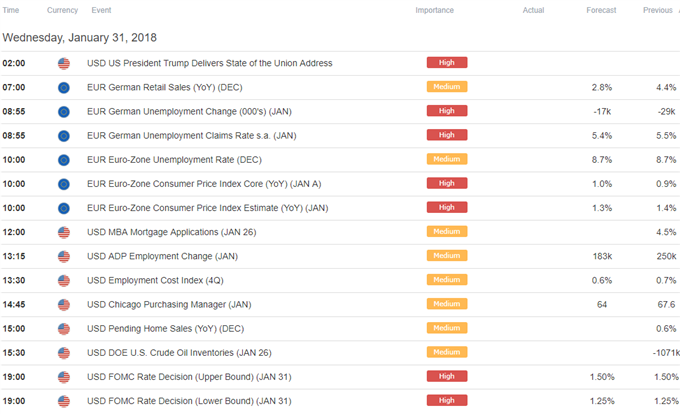This screenshot has width=680, height=414.
Task: Select the 02:00 time cell
Action: (14, 63)
